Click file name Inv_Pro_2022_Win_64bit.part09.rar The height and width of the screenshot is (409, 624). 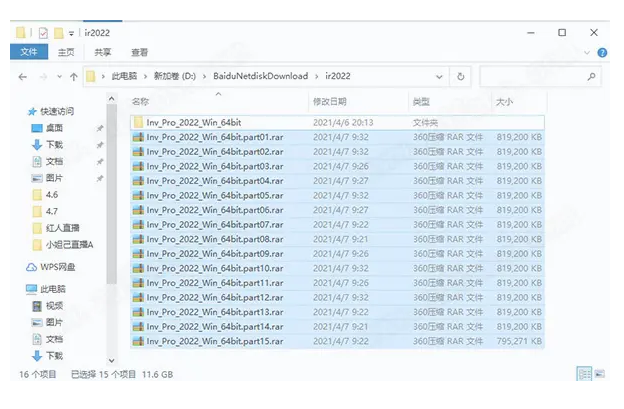click(215, 254)
